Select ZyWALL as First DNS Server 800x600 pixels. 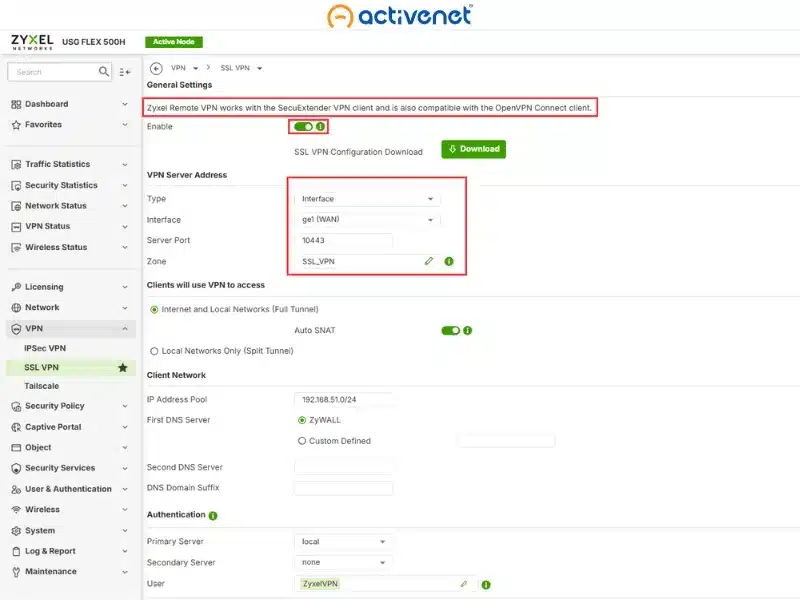point(302,420)
